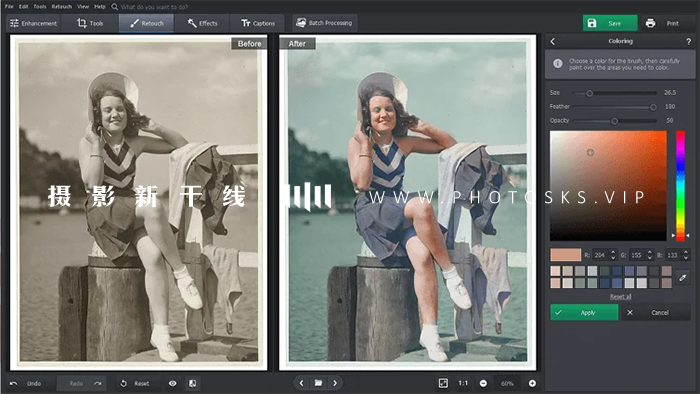Switch the before/after compare view mode
Image resolution: width=700 pixels, height=394 pixels.
click(x=192, y=383)
